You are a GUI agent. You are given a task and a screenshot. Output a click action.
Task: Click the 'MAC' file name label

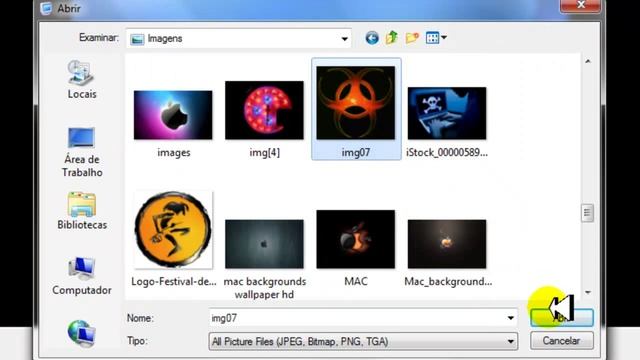coord(356,282)
